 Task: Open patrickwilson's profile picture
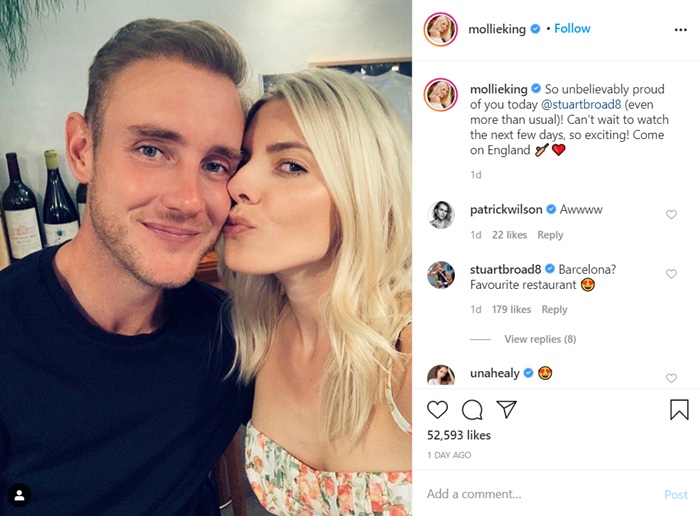pyautogui.click(x=441, y=215)
